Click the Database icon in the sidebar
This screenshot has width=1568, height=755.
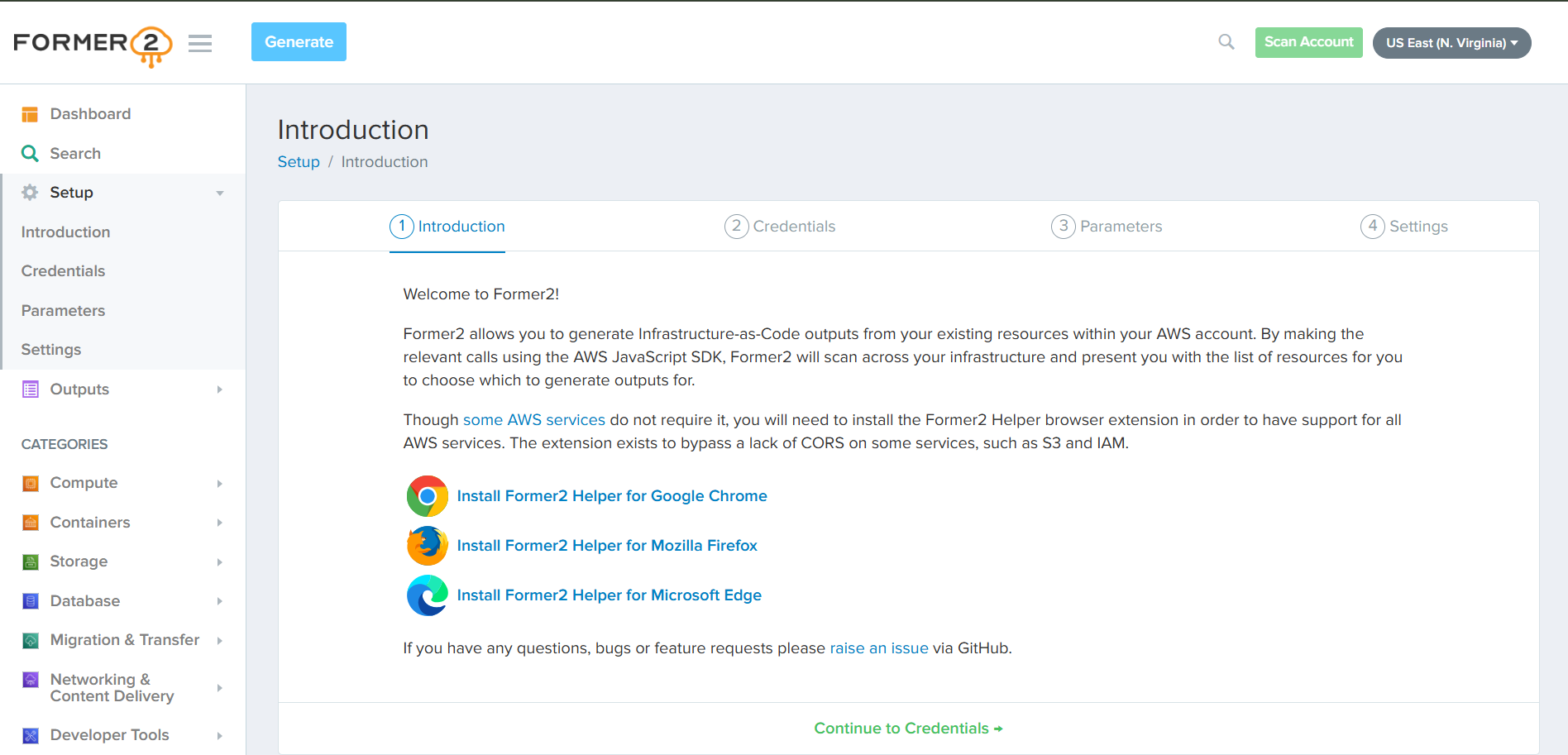pyautogui.click(x=30, y=600)
